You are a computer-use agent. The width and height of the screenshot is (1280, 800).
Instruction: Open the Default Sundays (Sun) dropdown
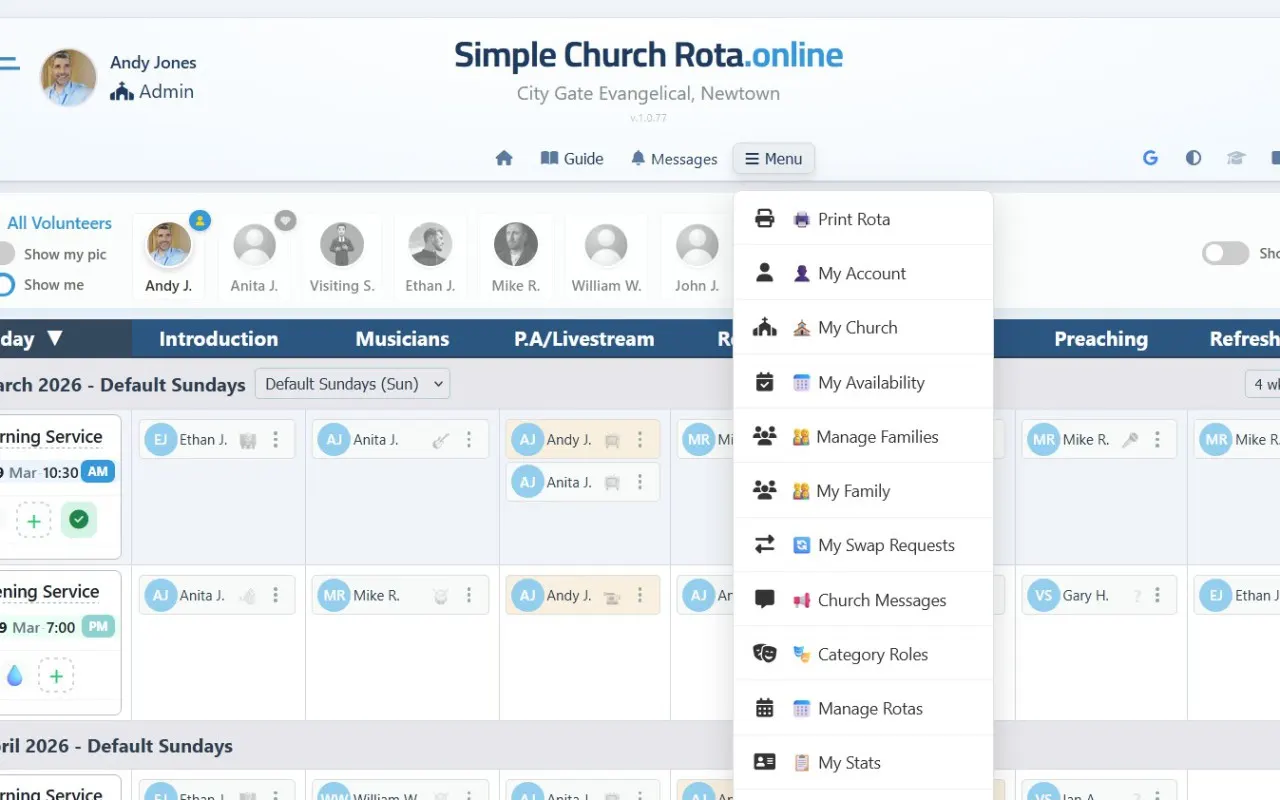[x=352, y=384]
